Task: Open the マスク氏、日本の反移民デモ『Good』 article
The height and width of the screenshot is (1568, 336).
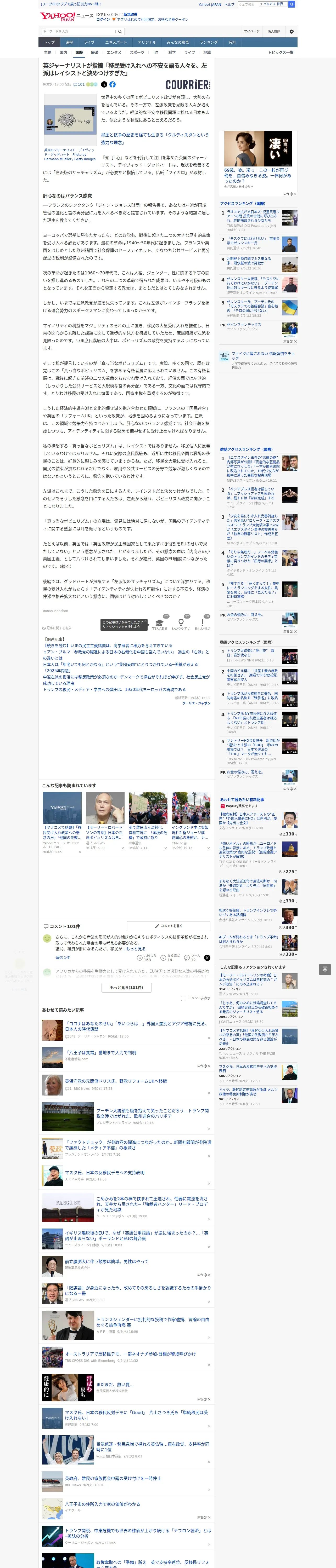Action: coord(137,1415)
